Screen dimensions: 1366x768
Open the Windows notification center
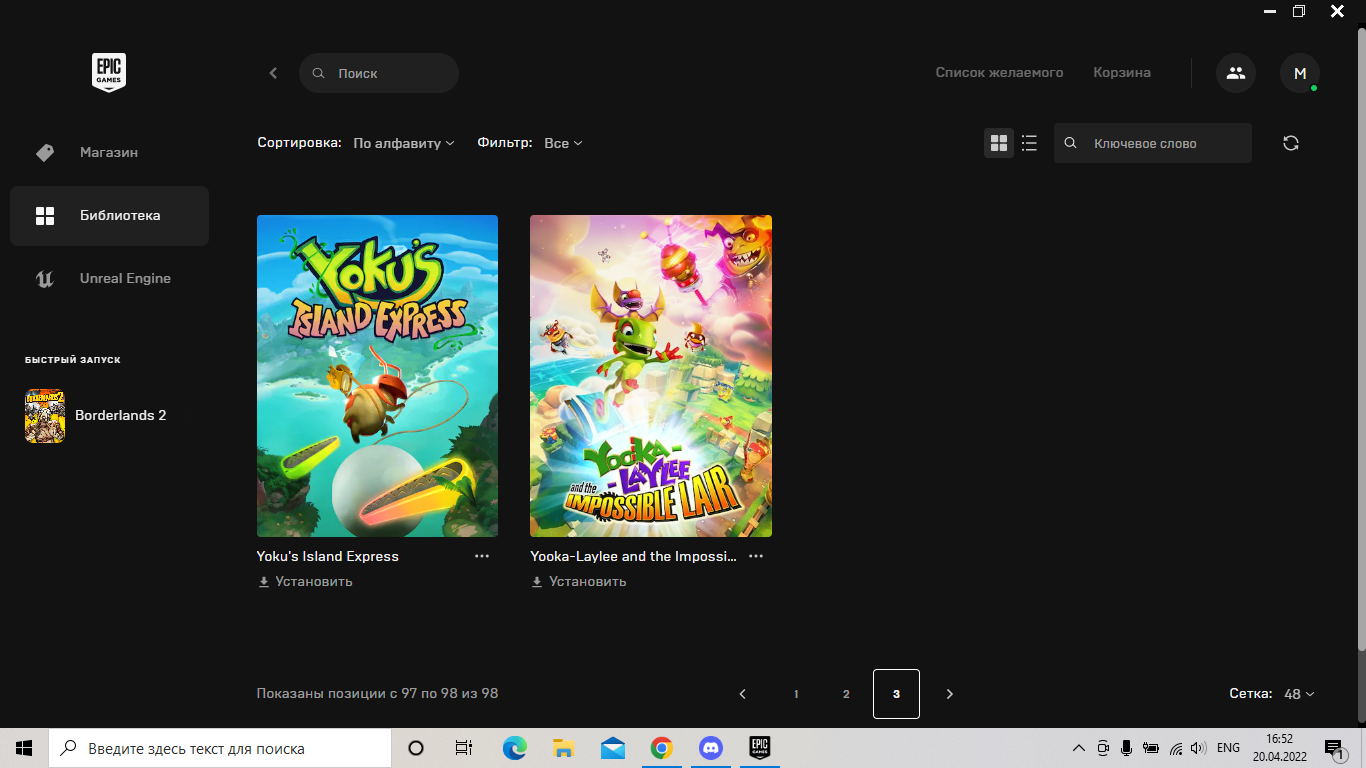click(1334, 748)
